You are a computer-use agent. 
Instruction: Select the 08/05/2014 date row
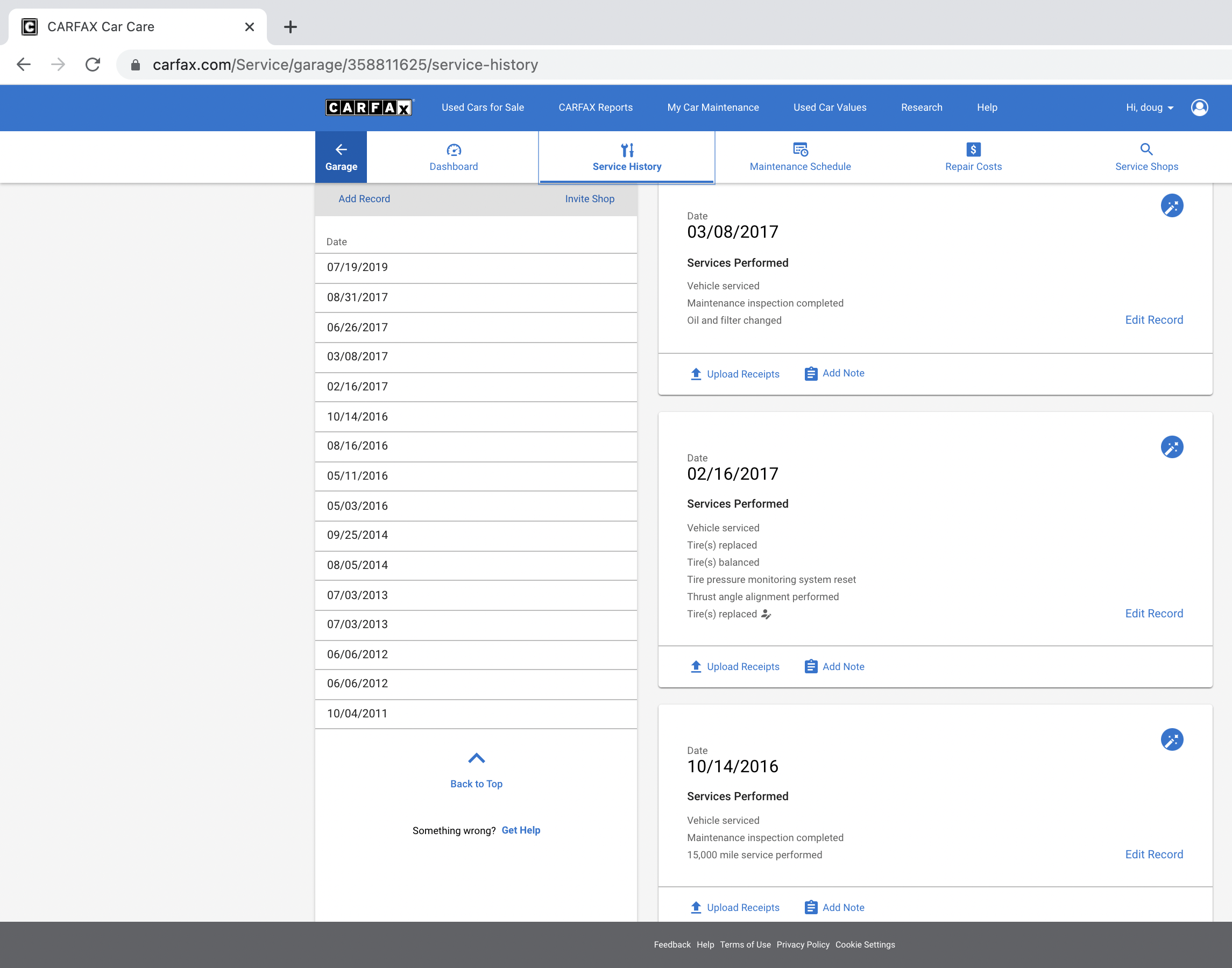coord(476,566)
